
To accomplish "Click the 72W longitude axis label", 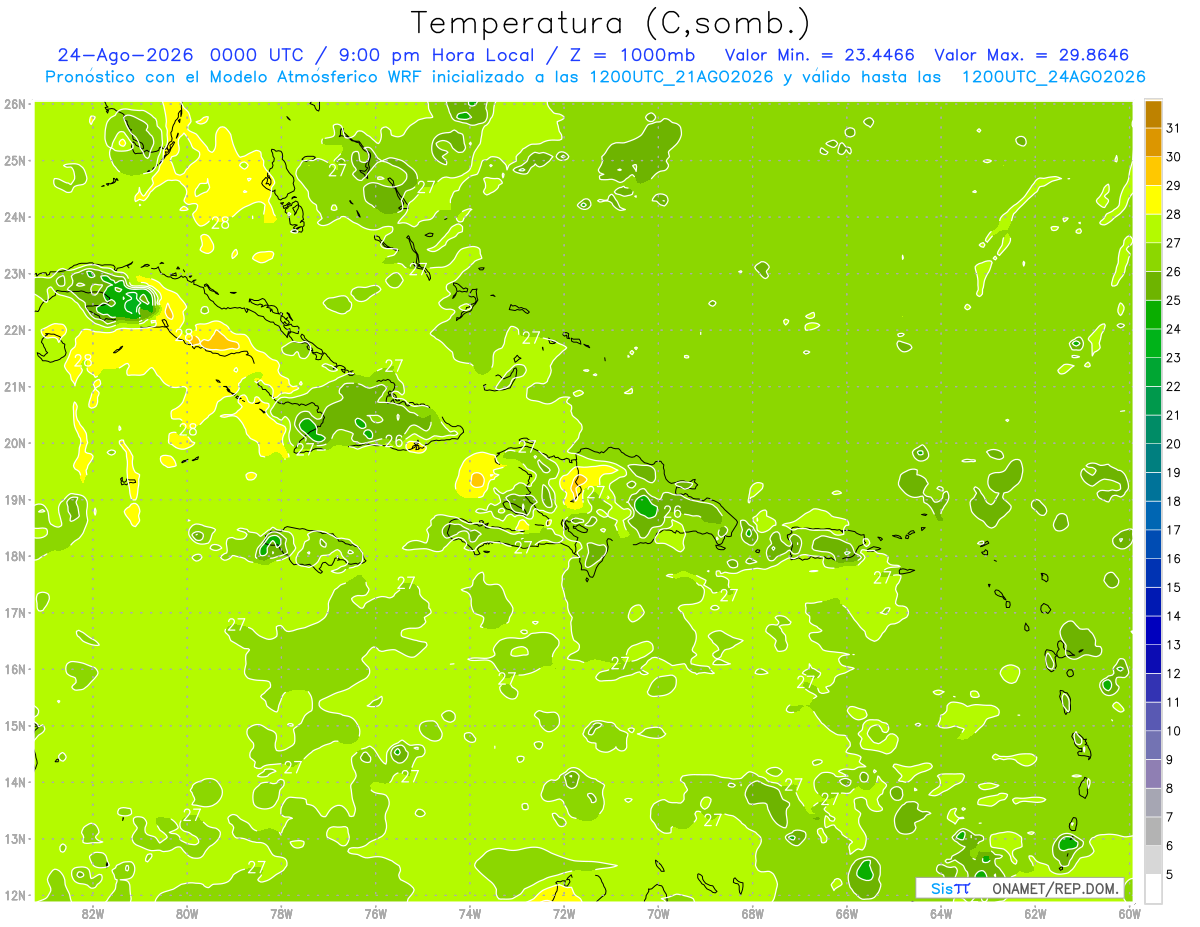I will point(564,913).
